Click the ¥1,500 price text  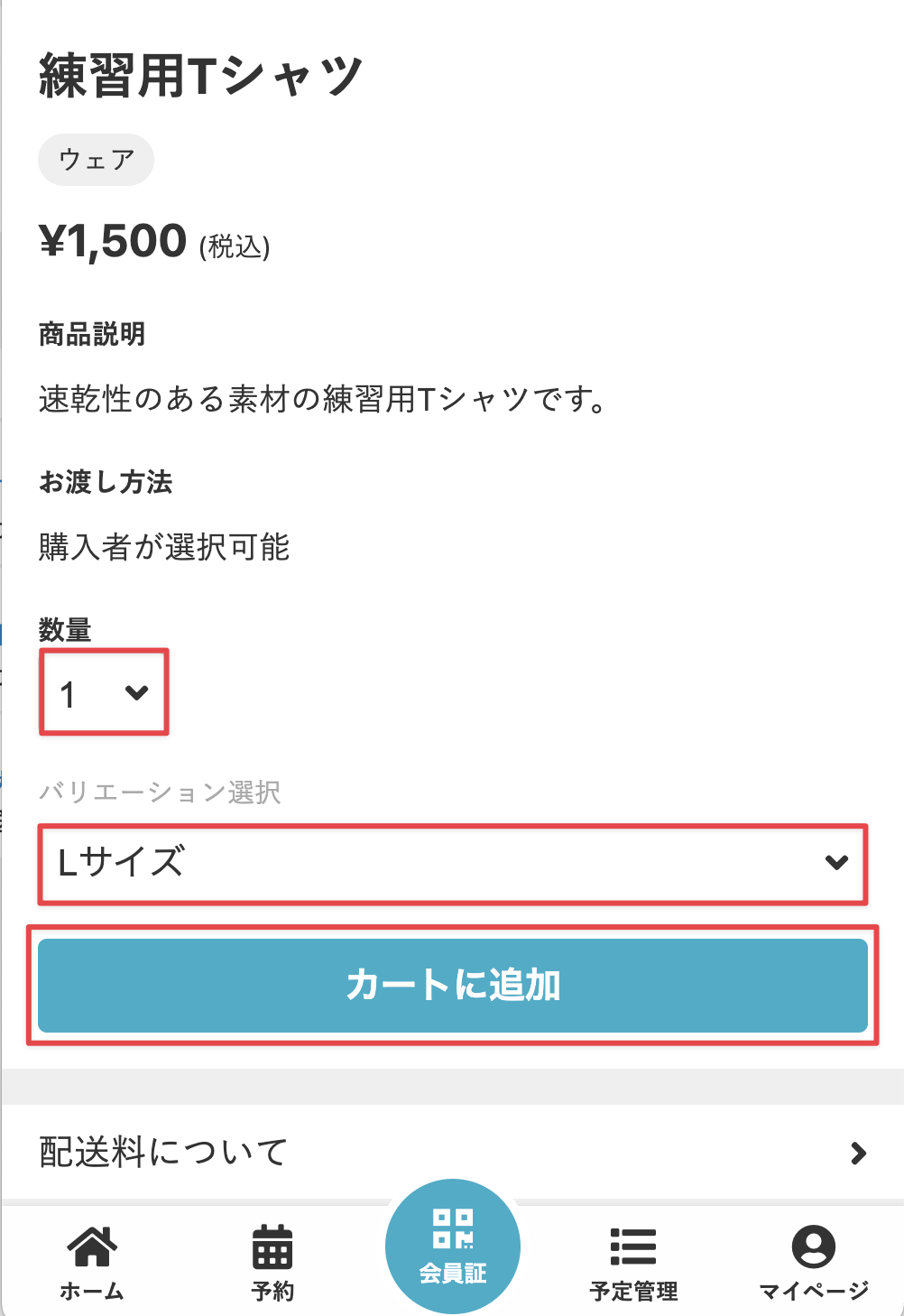(113, 242)
